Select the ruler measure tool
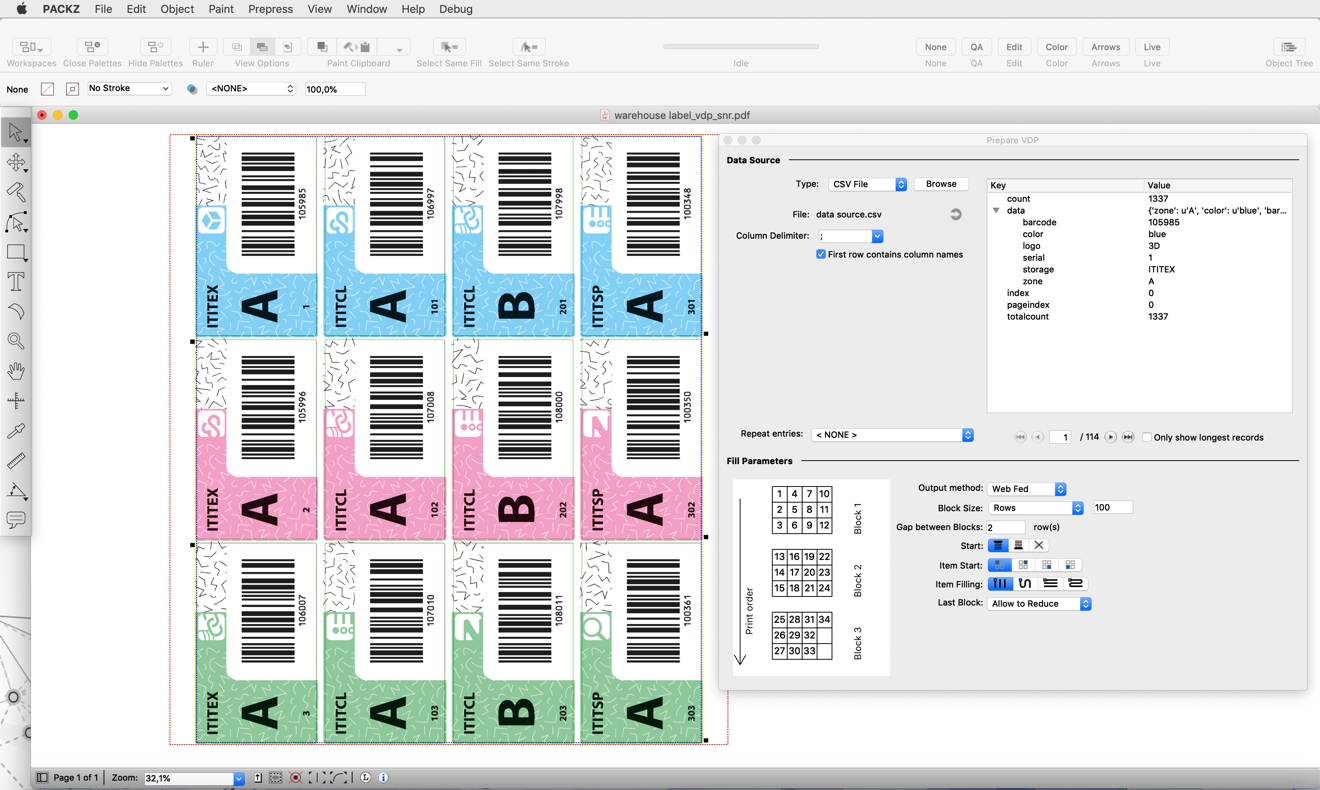The width and height of the screenshot is (1320, 790). pos(16,461)
